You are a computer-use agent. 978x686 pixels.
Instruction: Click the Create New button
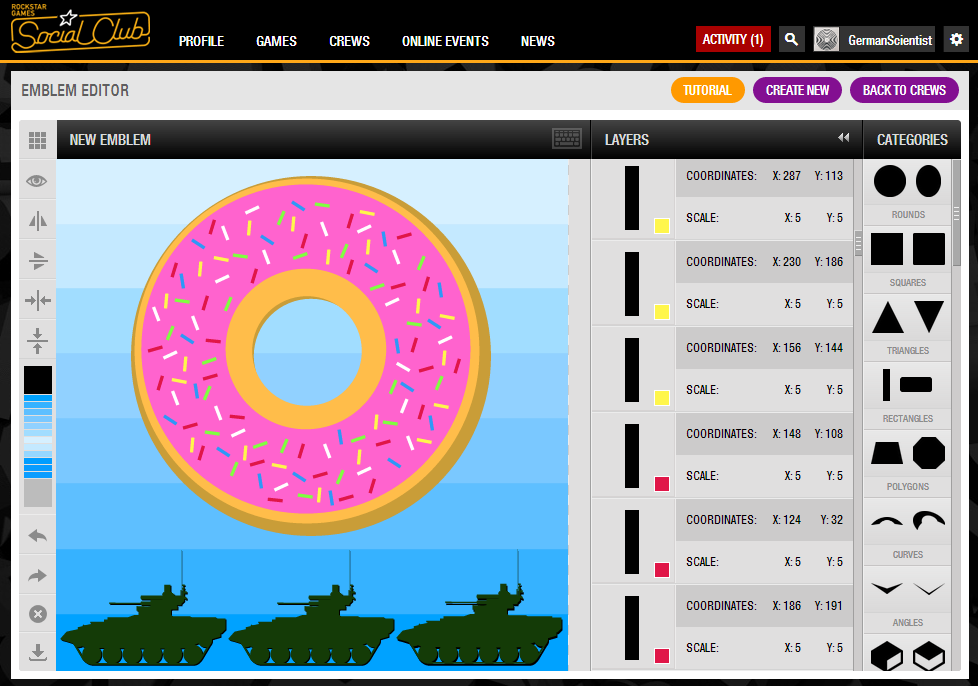tap(797, 90)
